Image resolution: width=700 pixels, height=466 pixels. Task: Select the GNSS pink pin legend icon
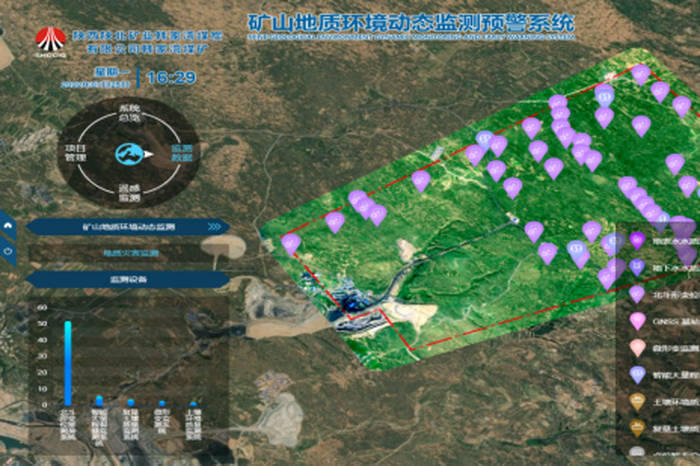[x=637, y=321]
